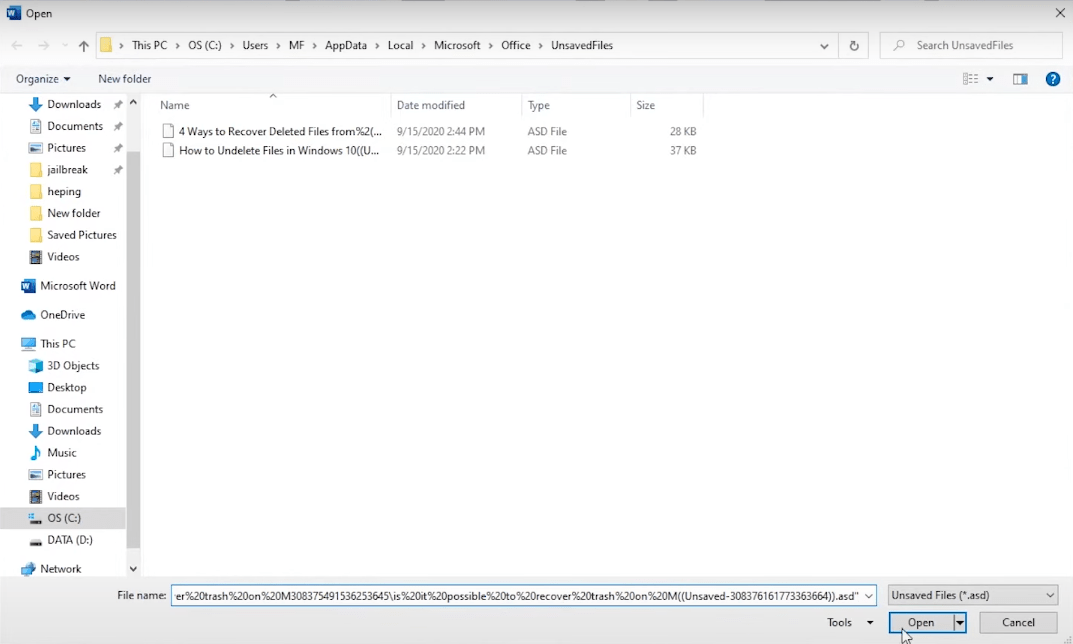Select the 3D Objects folder

point(73,366)
